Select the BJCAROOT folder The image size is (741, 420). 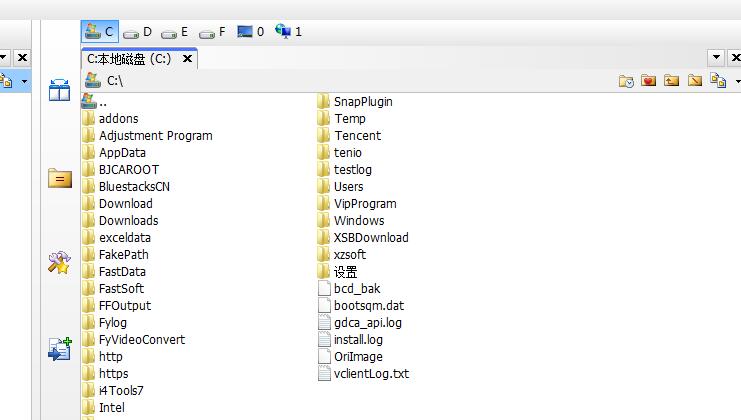(x=121, y=170)
